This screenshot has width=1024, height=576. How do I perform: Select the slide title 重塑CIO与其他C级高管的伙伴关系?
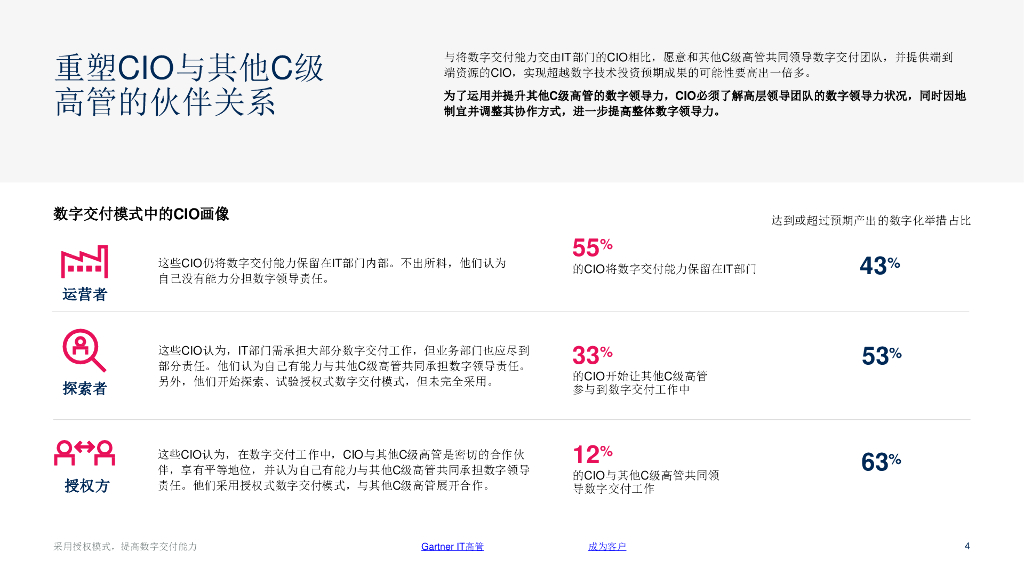tap(189, 85)
